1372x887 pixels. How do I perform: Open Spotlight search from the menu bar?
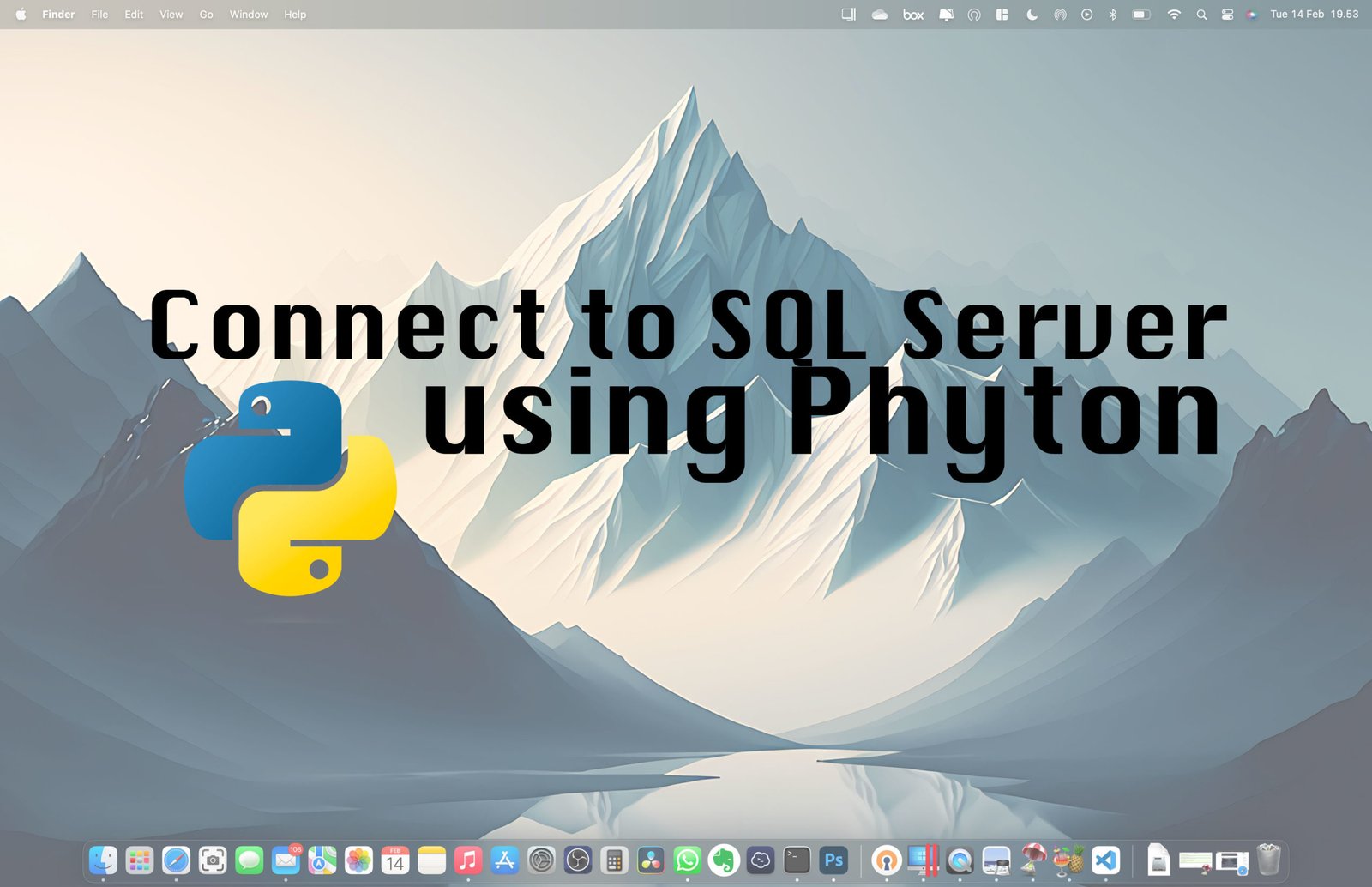1201,15
